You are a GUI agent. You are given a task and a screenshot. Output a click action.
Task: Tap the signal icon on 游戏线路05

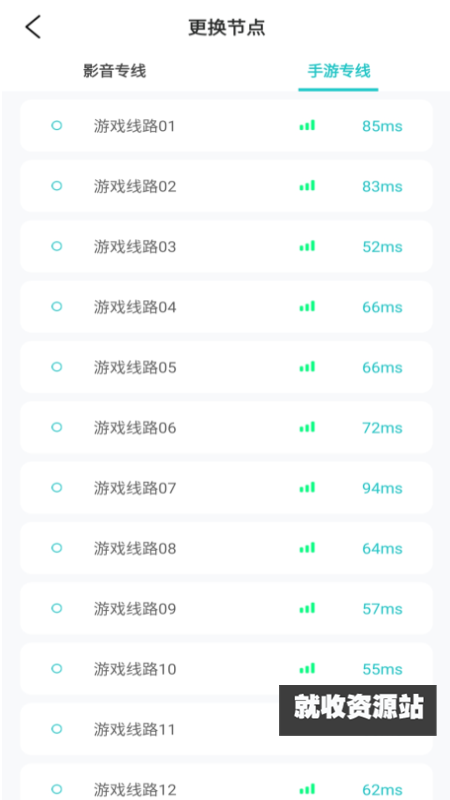[307, 367]
